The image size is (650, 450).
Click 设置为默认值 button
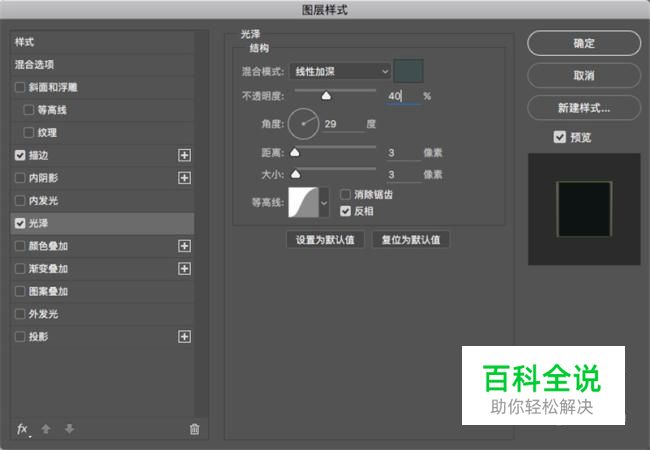coord(325,240)
